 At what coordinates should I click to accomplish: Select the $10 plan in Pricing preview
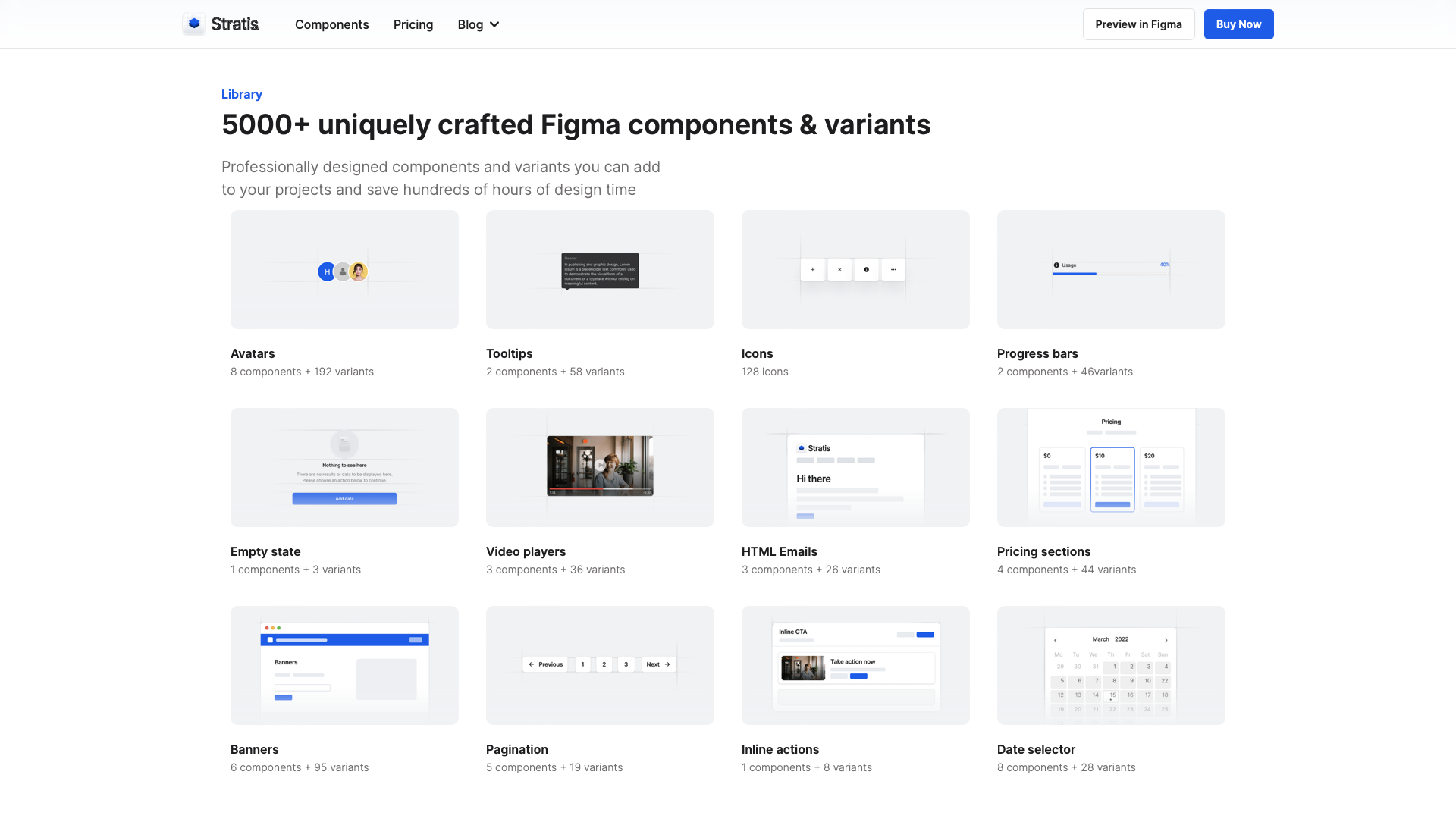point(1112,479)
